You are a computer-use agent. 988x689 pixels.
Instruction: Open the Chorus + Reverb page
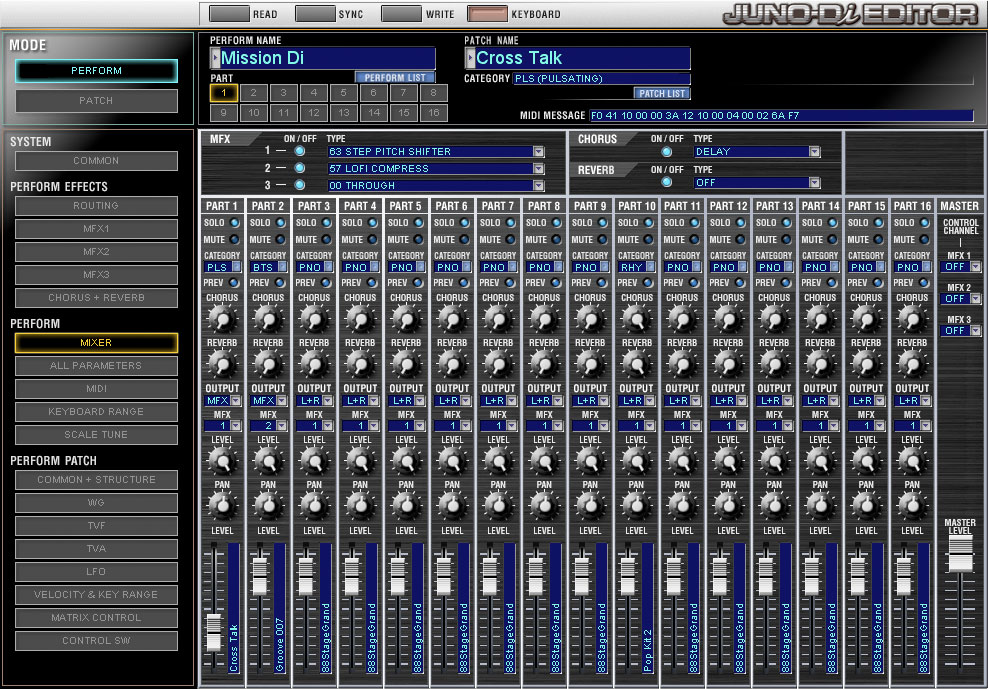(96, 298)
